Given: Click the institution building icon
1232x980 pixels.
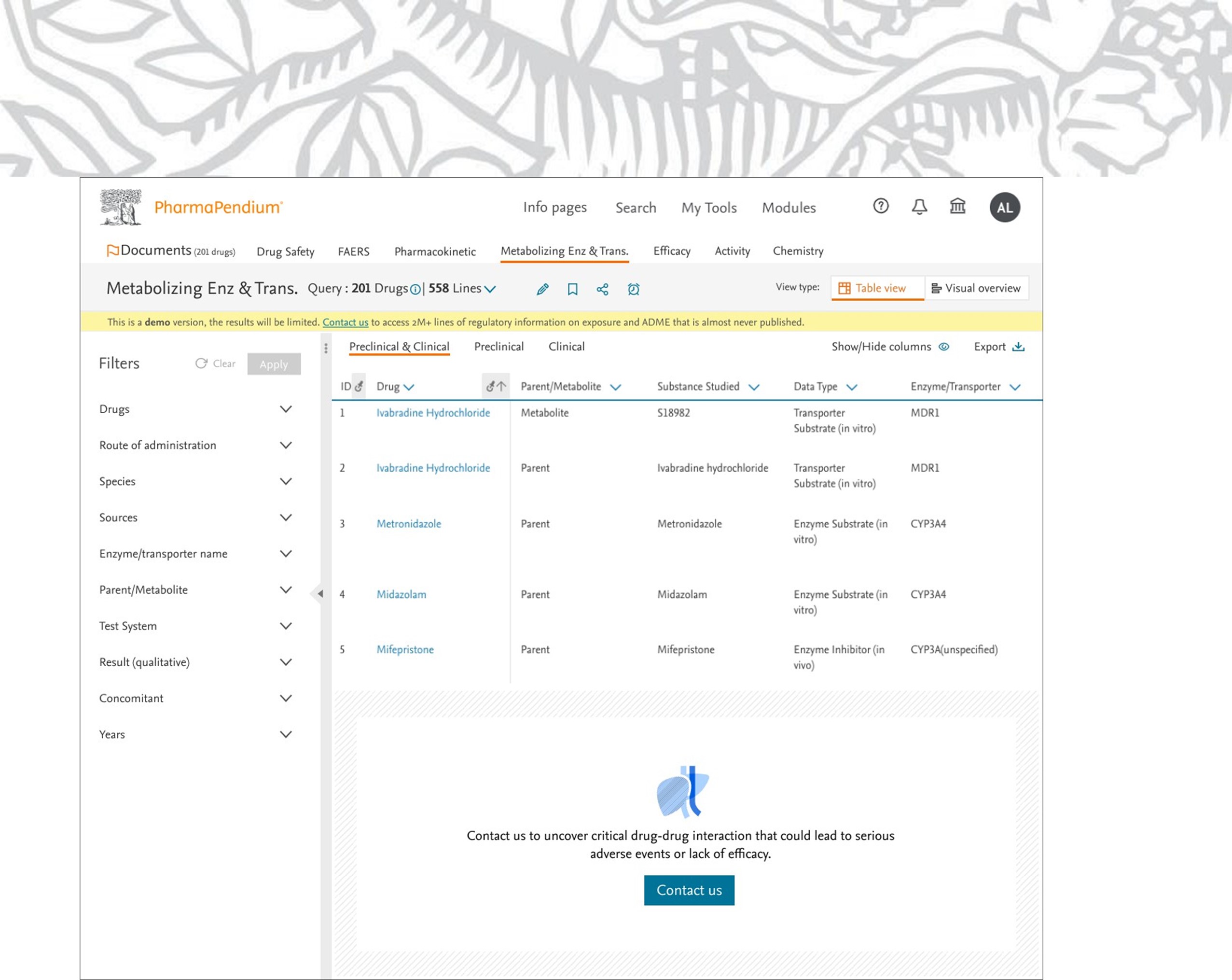Looking at the screenshot, I should click(x=958, y=206).
